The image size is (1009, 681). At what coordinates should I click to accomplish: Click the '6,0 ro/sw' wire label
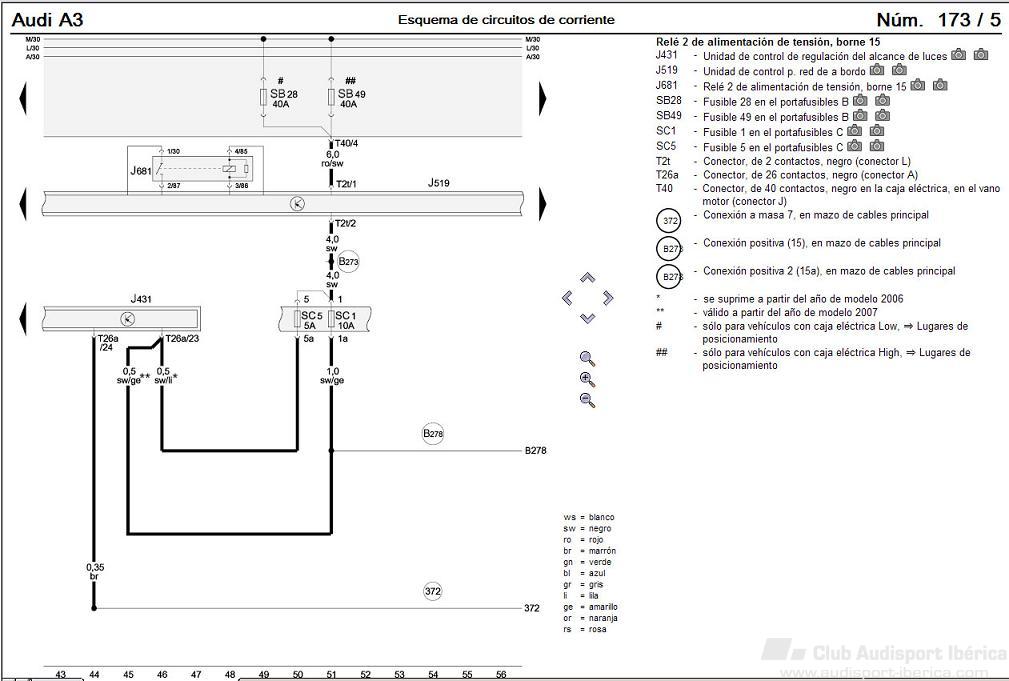(332, 159)
